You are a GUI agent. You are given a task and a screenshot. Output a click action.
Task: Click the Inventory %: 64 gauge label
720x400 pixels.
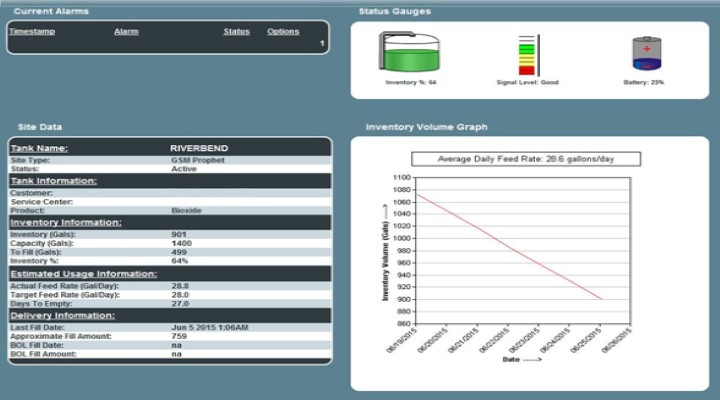(411, 82)
